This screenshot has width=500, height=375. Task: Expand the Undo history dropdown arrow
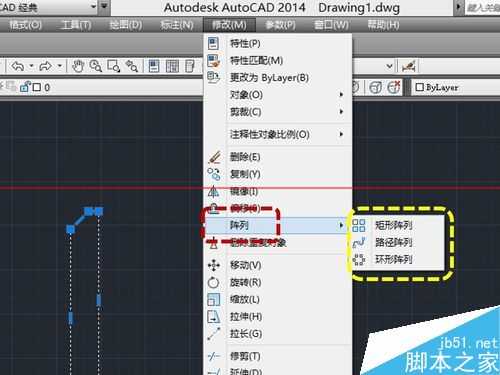31,66
